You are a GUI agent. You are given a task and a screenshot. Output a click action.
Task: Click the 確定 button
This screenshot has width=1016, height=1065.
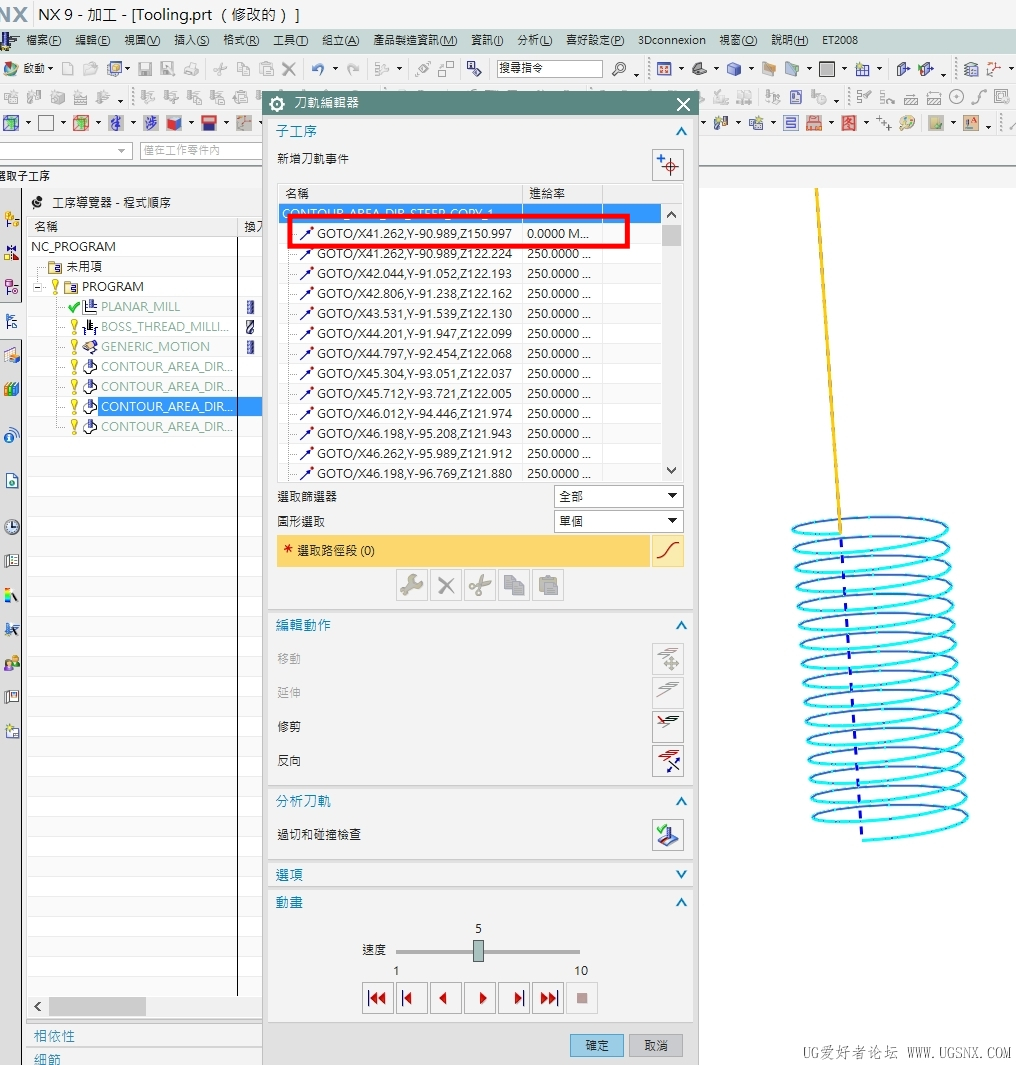(597, 1045)
